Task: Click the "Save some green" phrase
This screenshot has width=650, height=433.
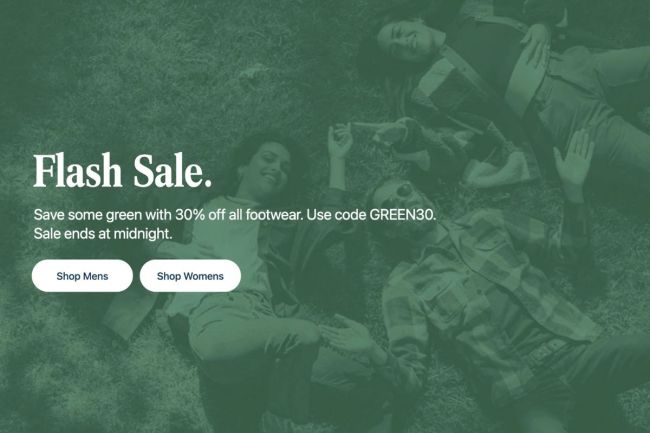Action: (x=87, y=215)
